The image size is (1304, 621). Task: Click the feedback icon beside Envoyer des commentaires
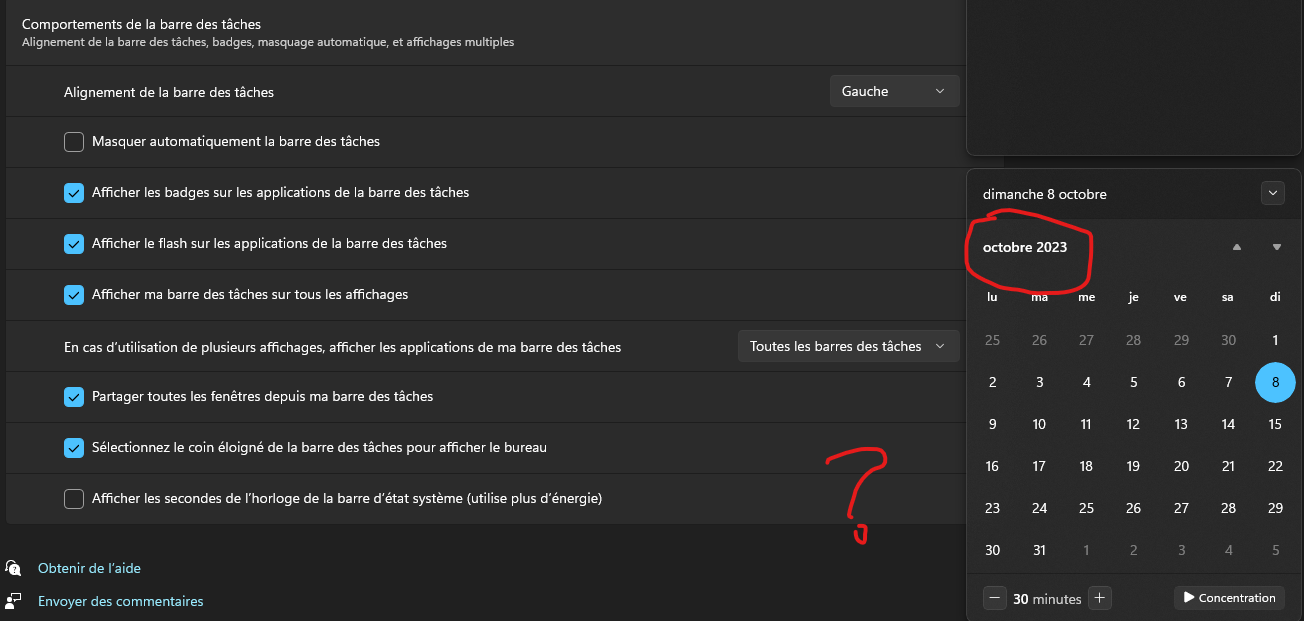pyautogui.click(x=14, y=601)
